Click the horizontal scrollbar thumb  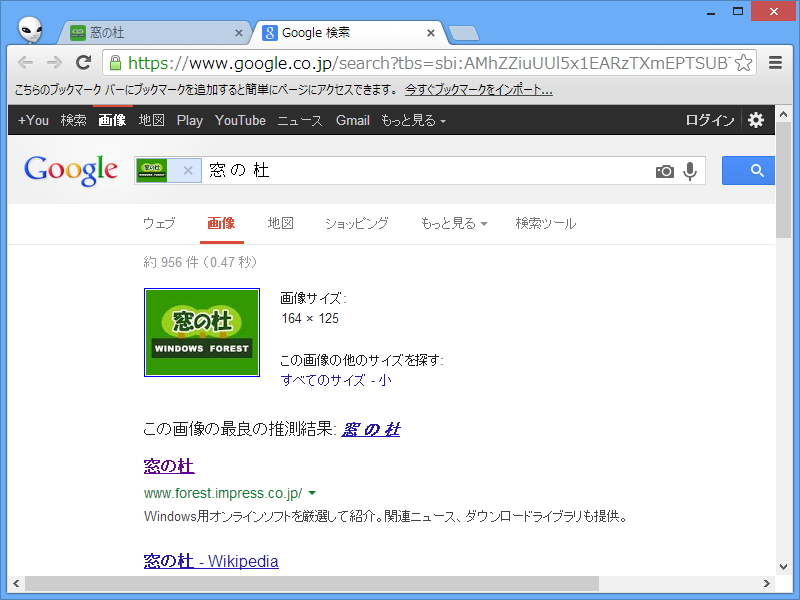(312, 583)
